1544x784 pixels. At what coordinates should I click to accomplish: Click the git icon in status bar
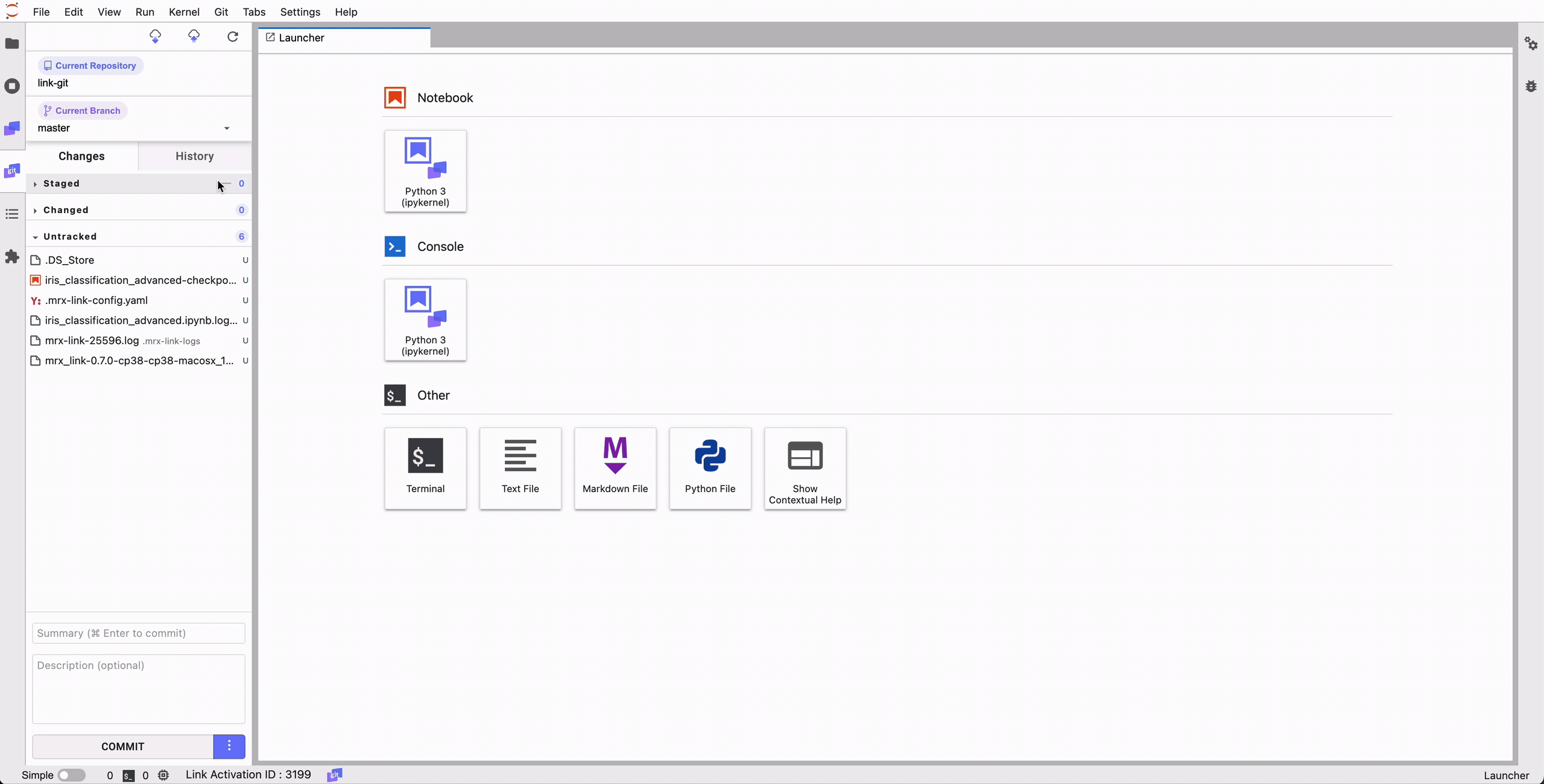point(335,775)
